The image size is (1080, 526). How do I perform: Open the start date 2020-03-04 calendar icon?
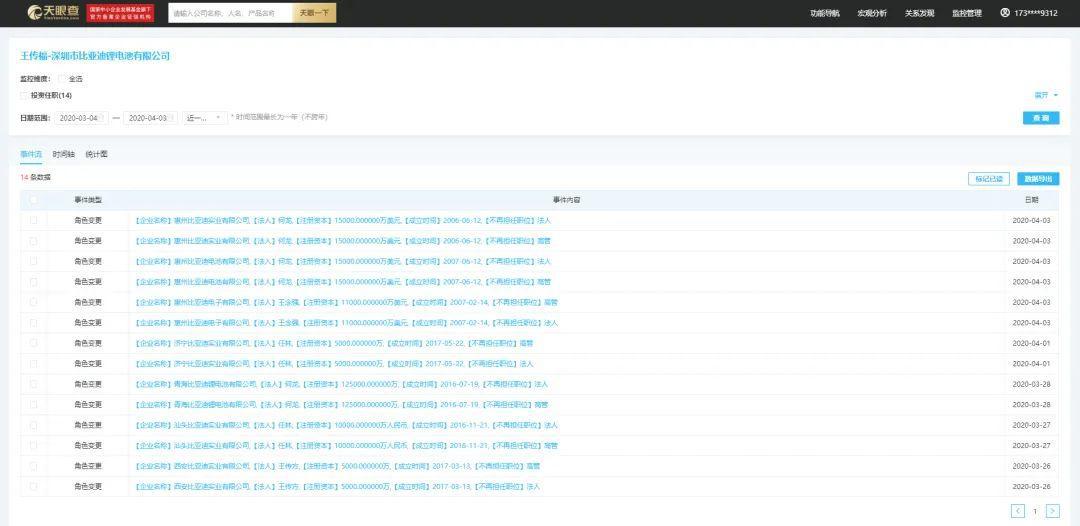(102, 118)
